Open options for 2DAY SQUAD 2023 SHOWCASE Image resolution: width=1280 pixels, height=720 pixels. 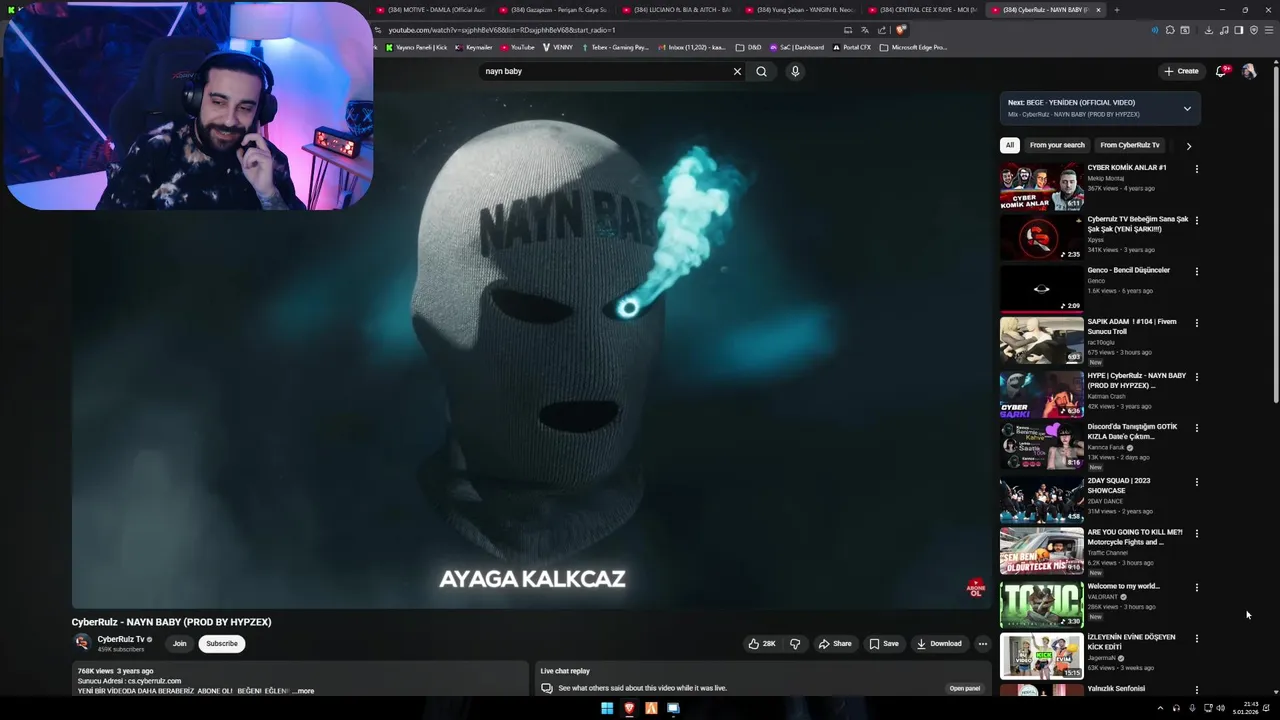pos(1196,482)
